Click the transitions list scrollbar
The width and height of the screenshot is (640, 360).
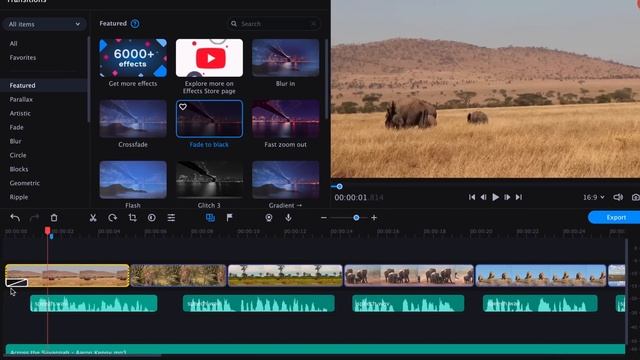326,80
